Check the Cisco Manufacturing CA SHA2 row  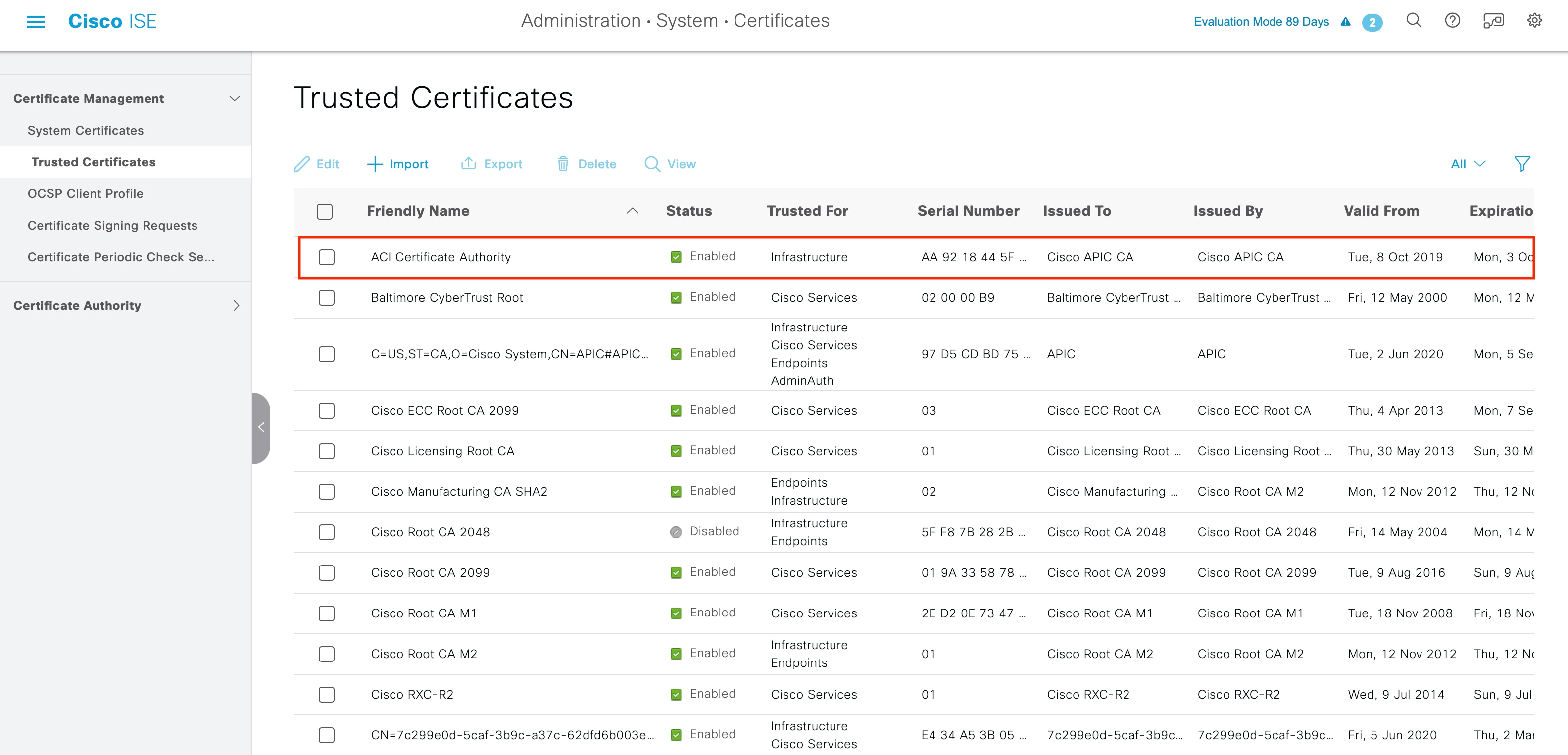pyautogui.click(x=327, y=492)
